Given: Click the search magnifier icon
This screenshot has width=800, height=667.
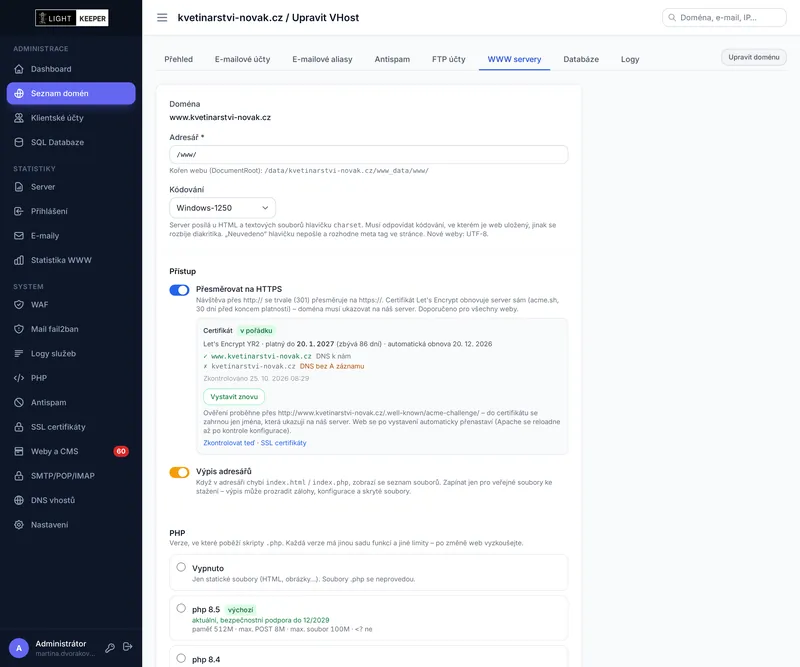Looking at the screenshot, I should coord(672,17).
